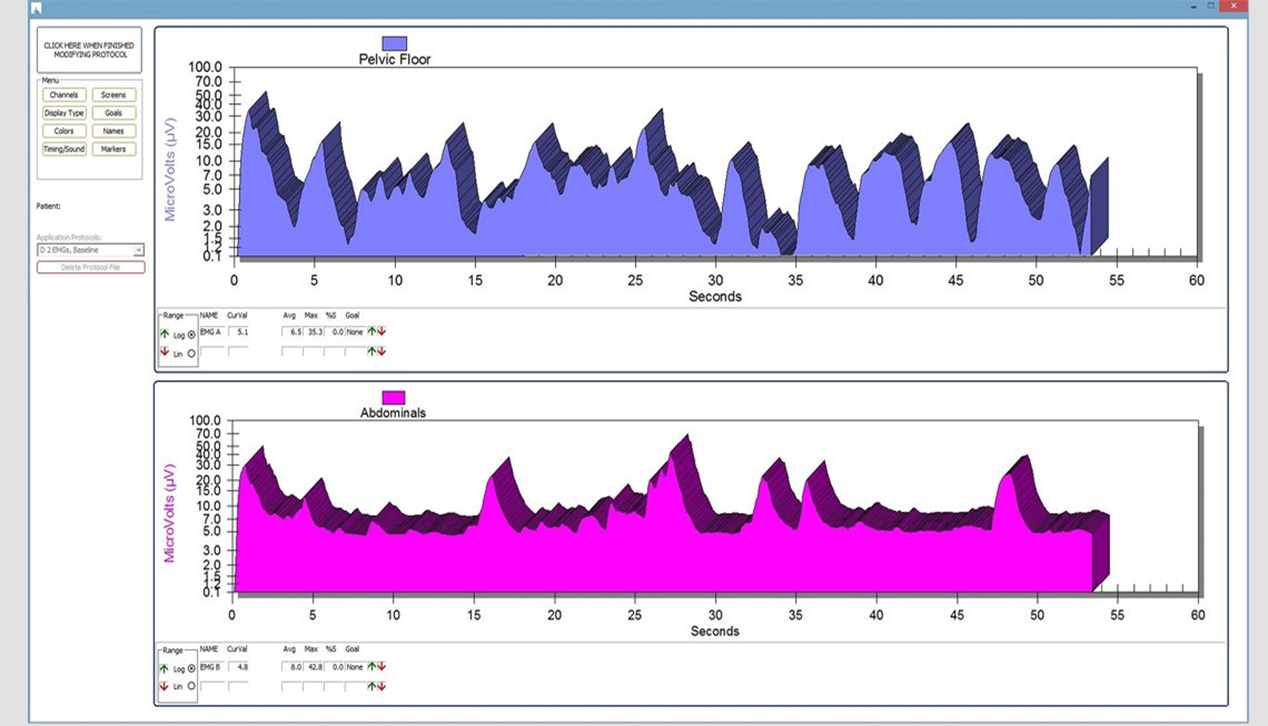Lower the goal with EMG A's red arrow
Screen dimensions: 1268x726
point(381,331)
